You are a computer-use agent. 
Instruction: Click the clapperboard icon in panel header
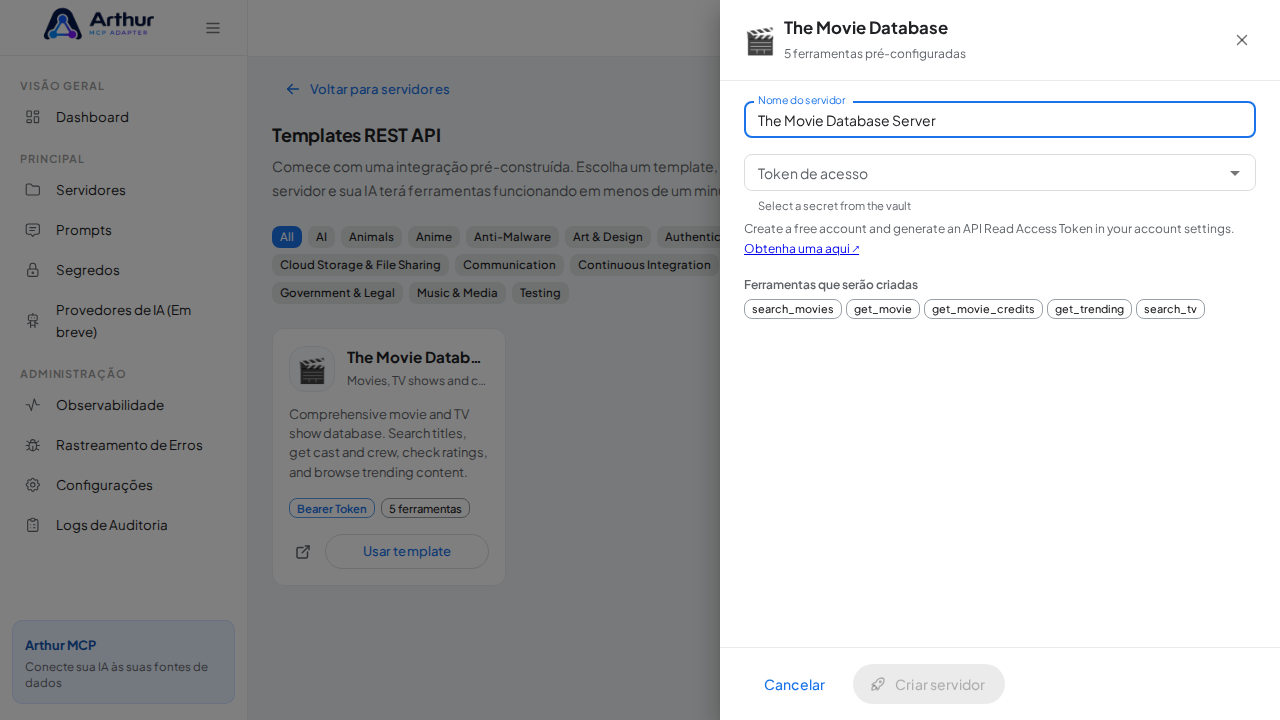(760, 41)
